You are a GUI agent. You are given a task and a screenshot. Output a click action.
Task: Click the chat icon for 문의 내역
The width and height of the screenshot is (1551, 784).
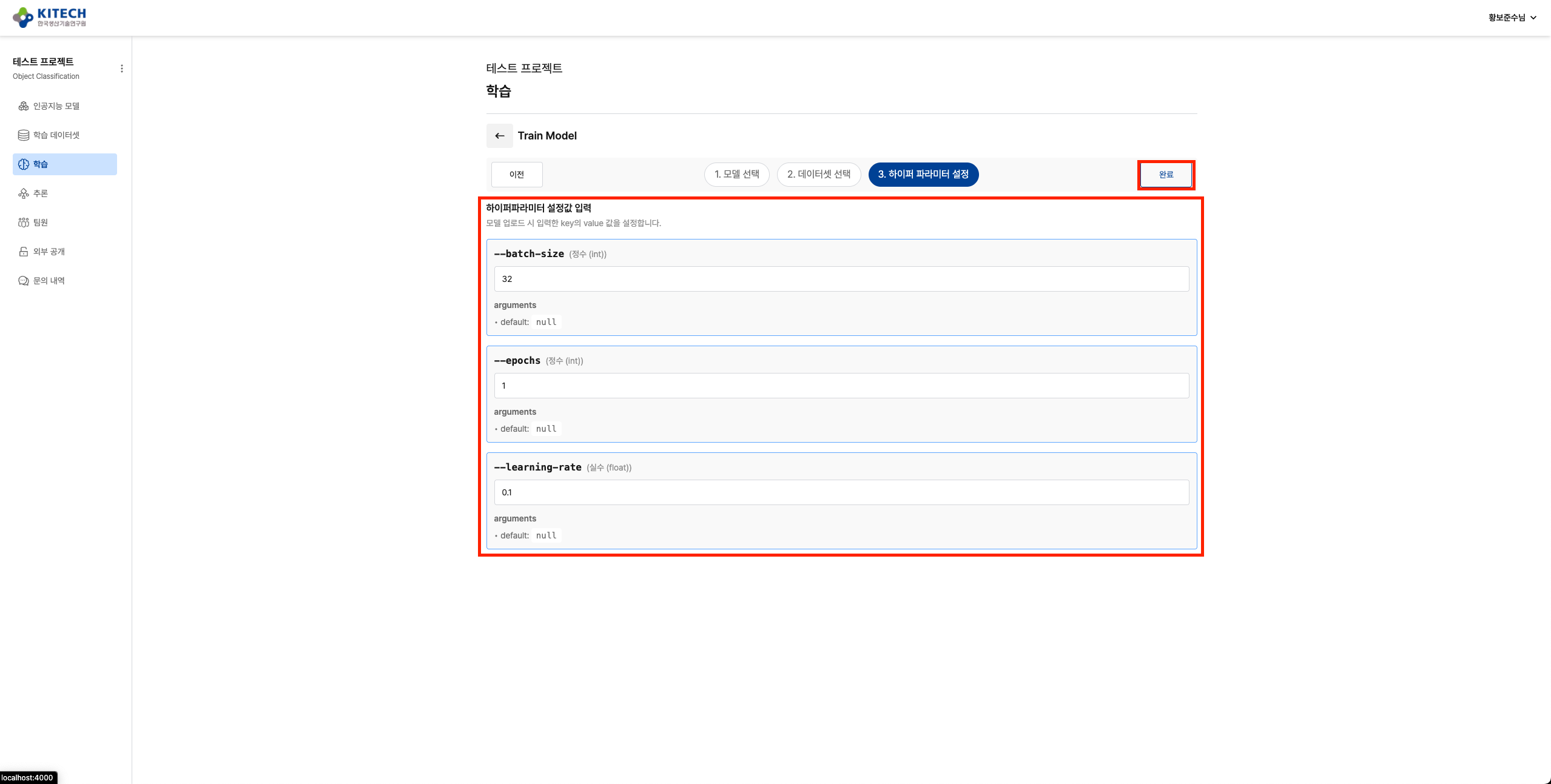point(24,281)
